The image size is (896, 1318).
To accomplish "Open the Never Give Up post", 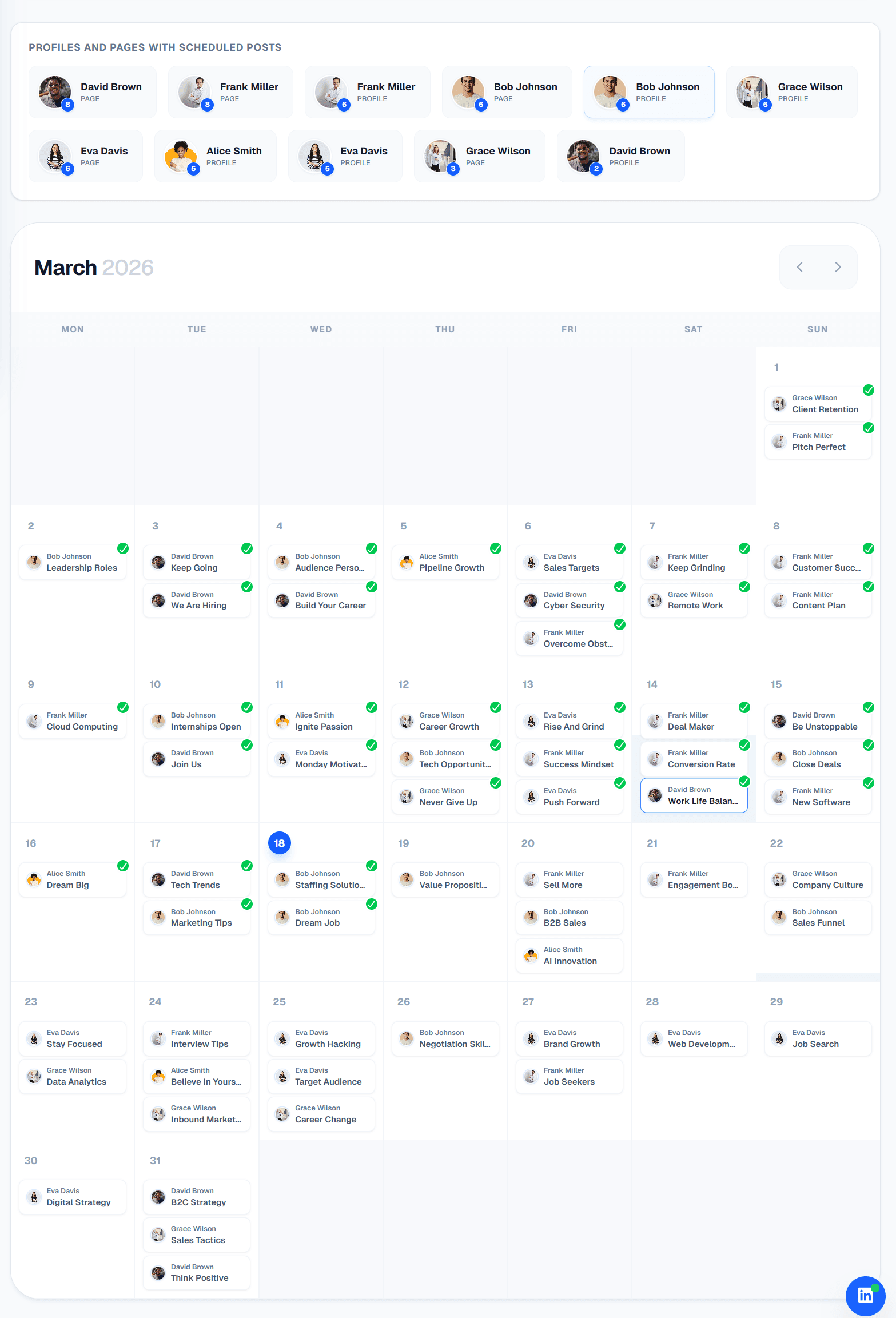I will tap(445, 797).
